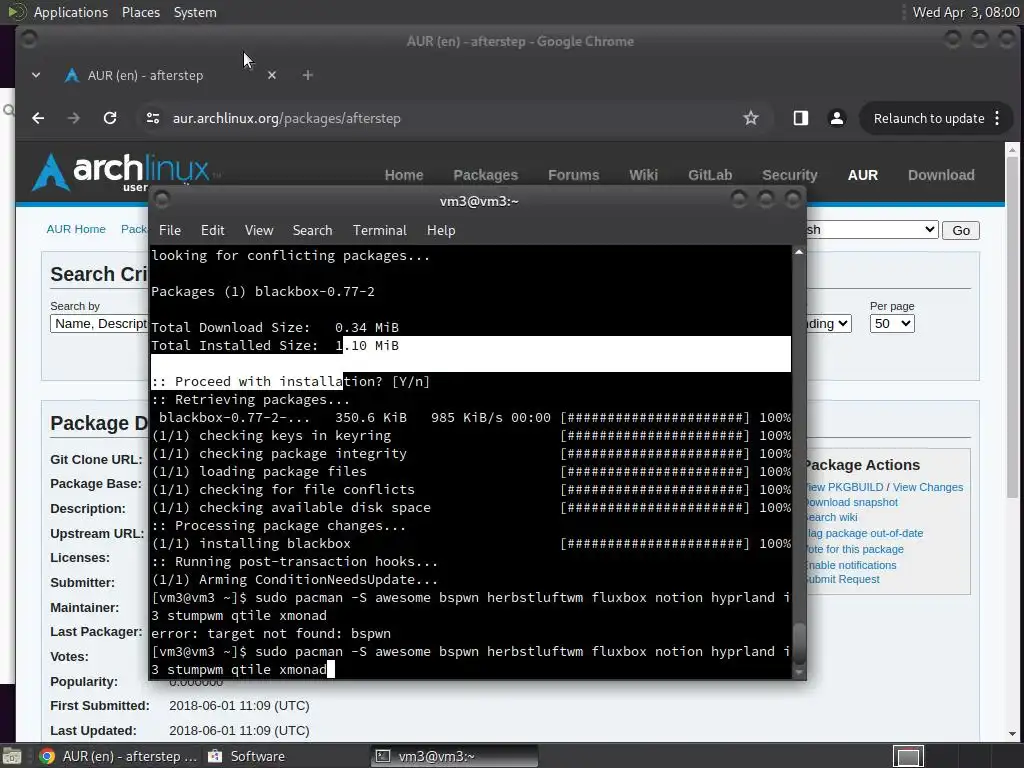Open Packages link in Arch navigation
Screen dimensions: 1024x768
[x=485, y=175]
